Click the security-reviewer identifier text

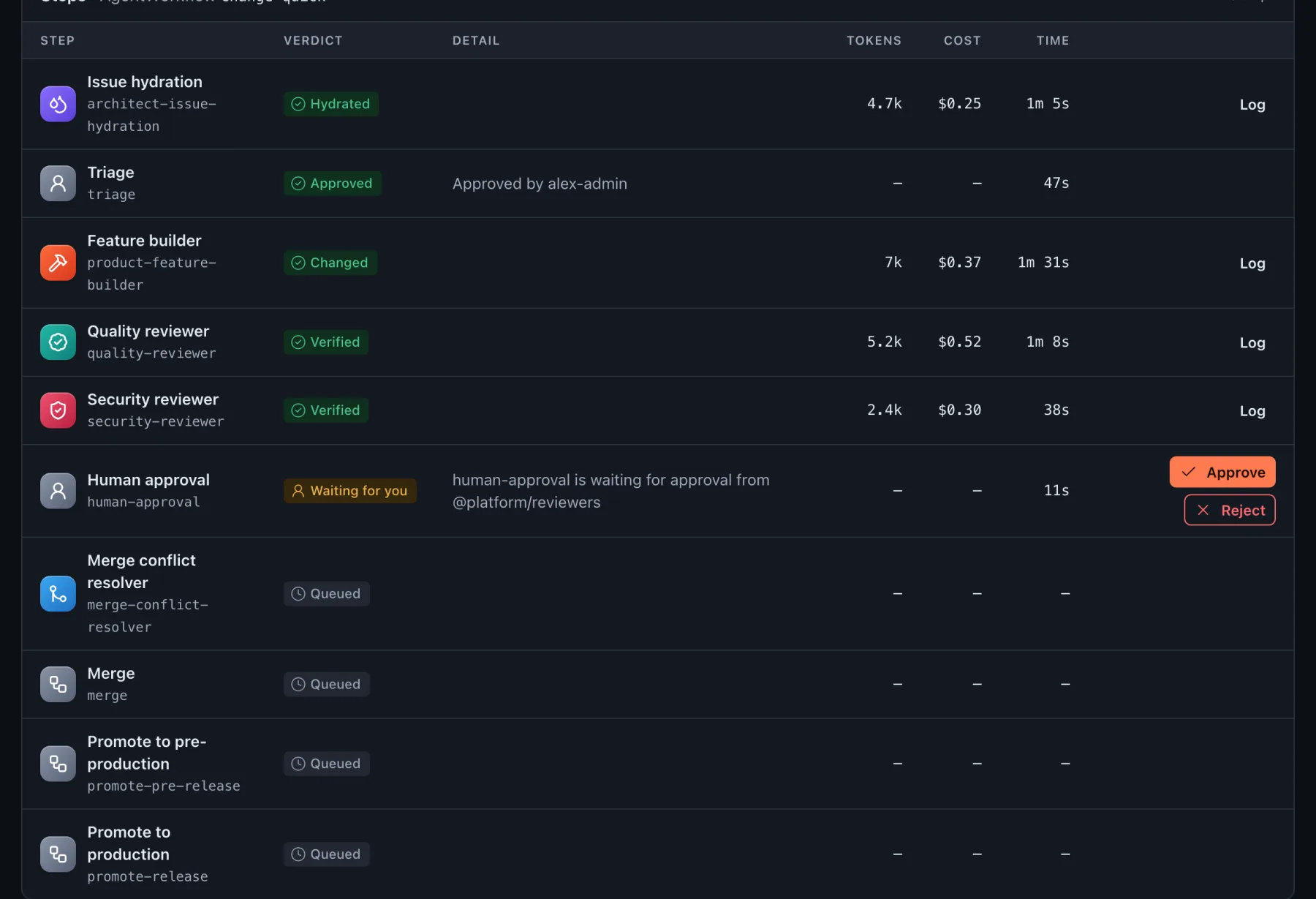coord(156,421)
